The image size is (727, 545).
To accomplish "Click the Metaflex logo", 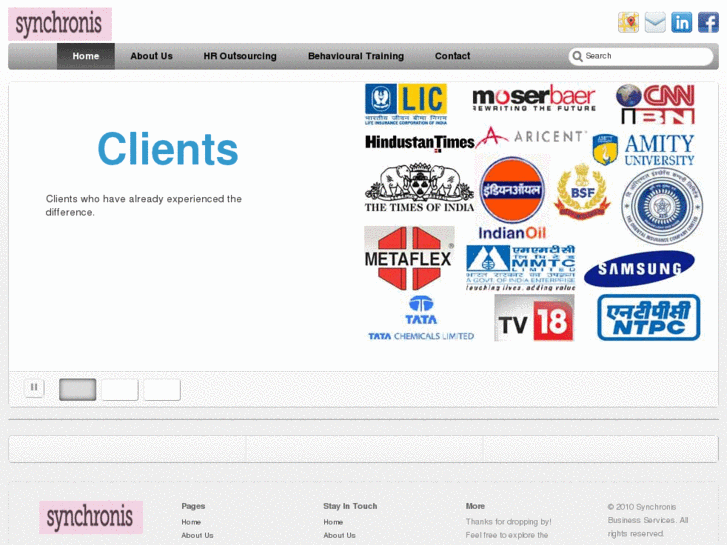I will point(408,258).
